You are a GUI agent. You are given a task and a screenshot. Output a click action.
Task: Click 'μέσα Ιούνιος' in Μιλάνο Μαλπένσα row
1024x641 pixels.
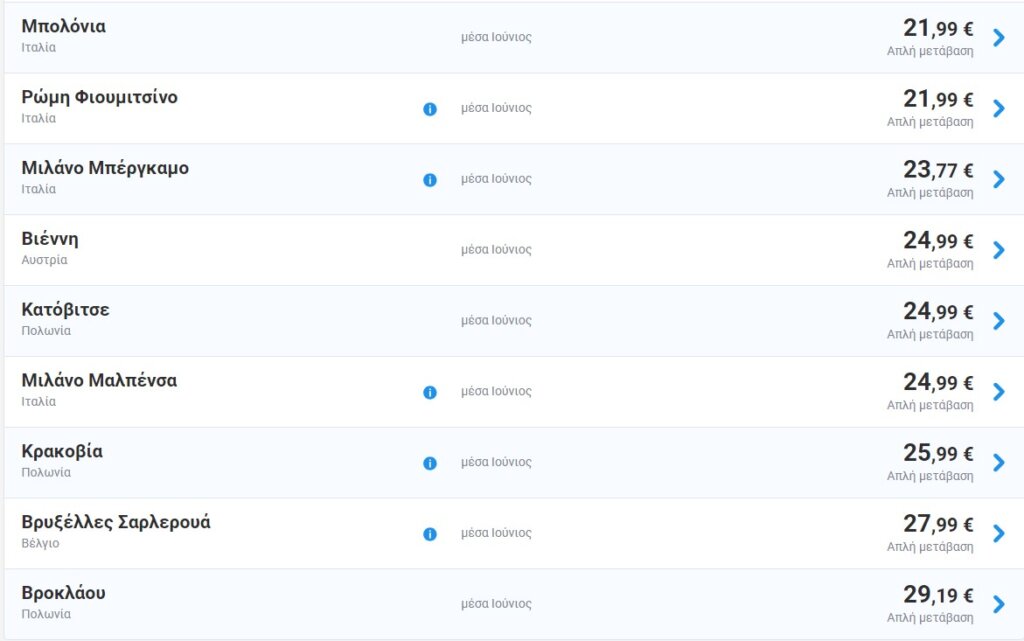coord(496,392)
